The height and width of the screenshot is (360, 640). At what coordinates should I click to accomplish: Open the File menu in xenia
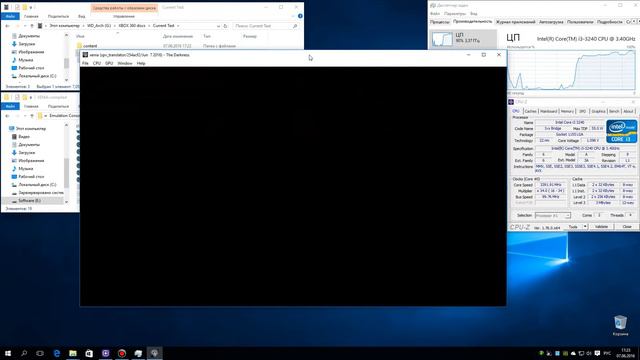(x=85, y=63)
